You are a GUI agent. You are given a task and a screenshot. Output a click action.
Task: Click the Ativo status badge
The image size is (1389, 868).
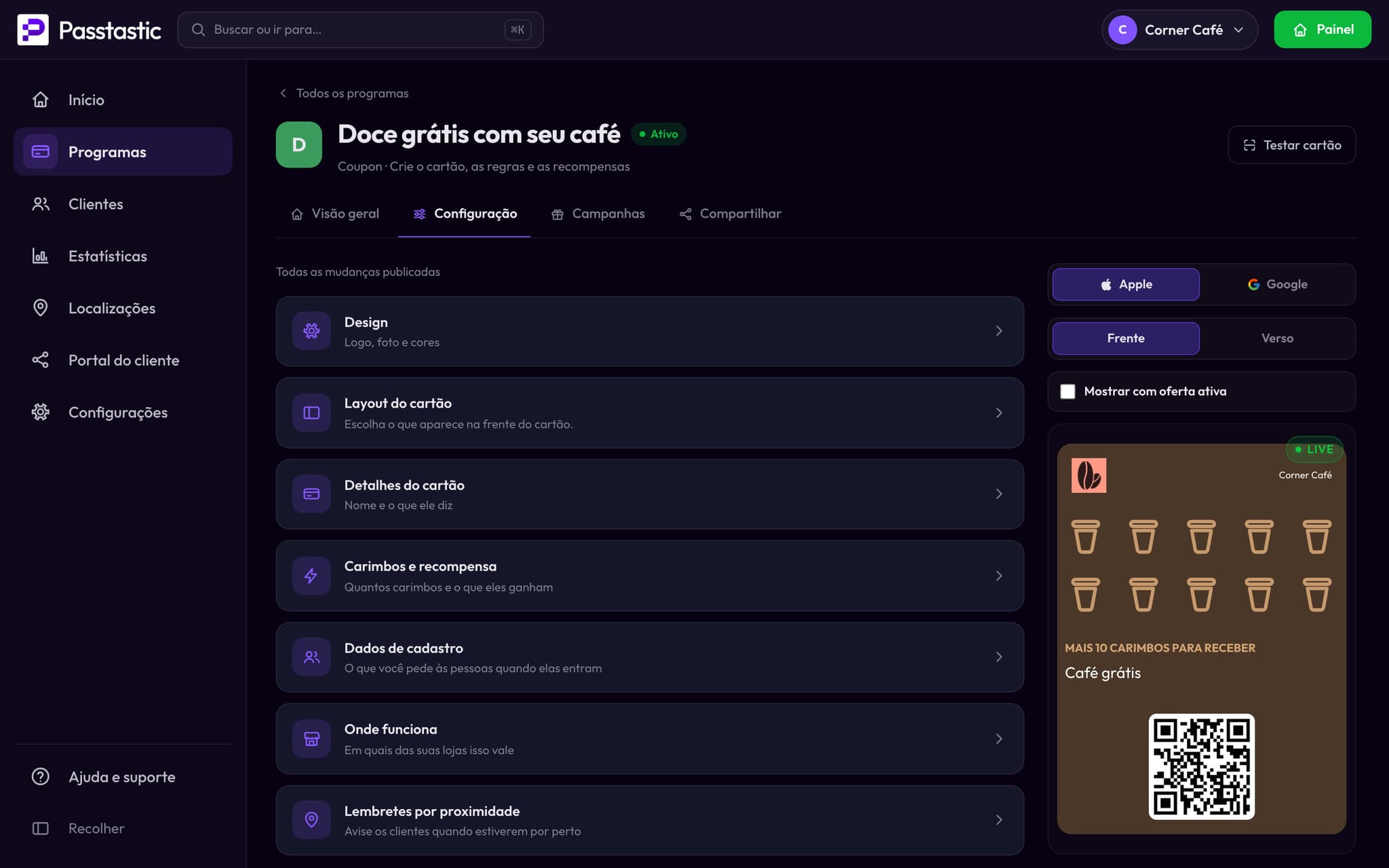point(659,134)
